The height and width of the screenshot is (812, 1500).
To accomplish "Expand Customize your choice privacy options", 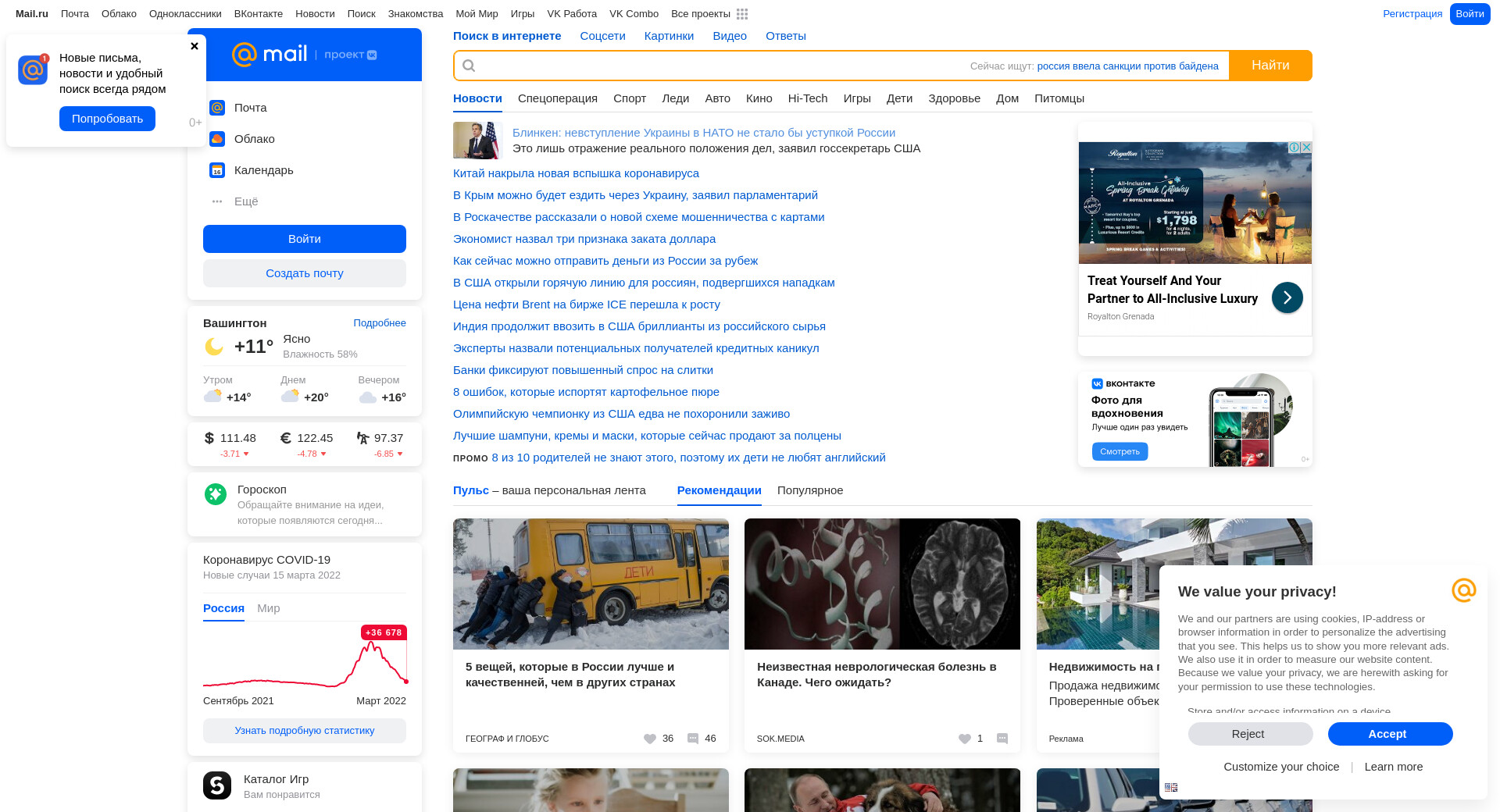I will [x=1281, y=767].
